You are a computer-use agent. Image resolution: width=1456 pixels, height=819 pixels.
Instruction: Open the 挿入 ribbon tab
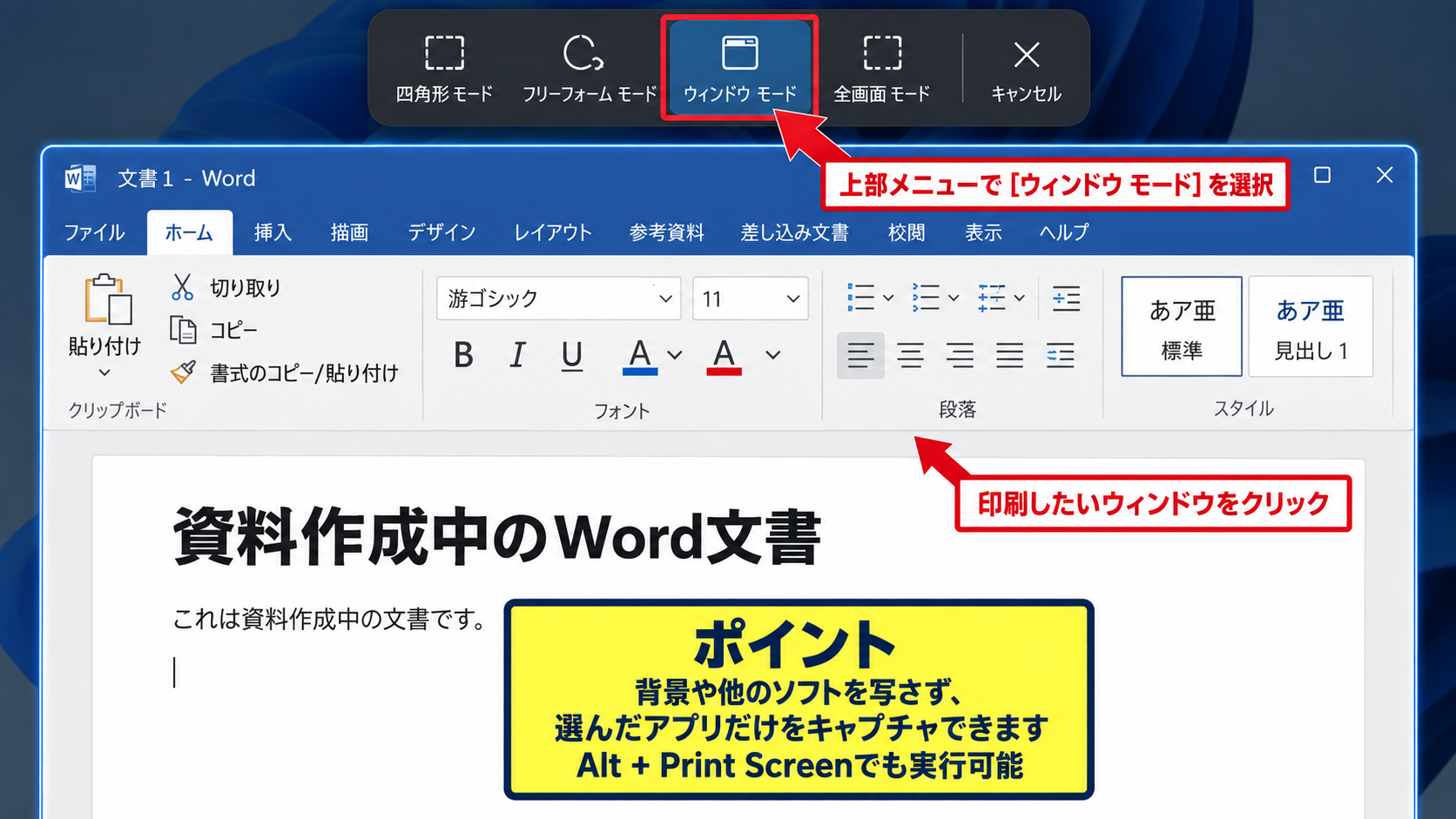(x=273, y=232)
